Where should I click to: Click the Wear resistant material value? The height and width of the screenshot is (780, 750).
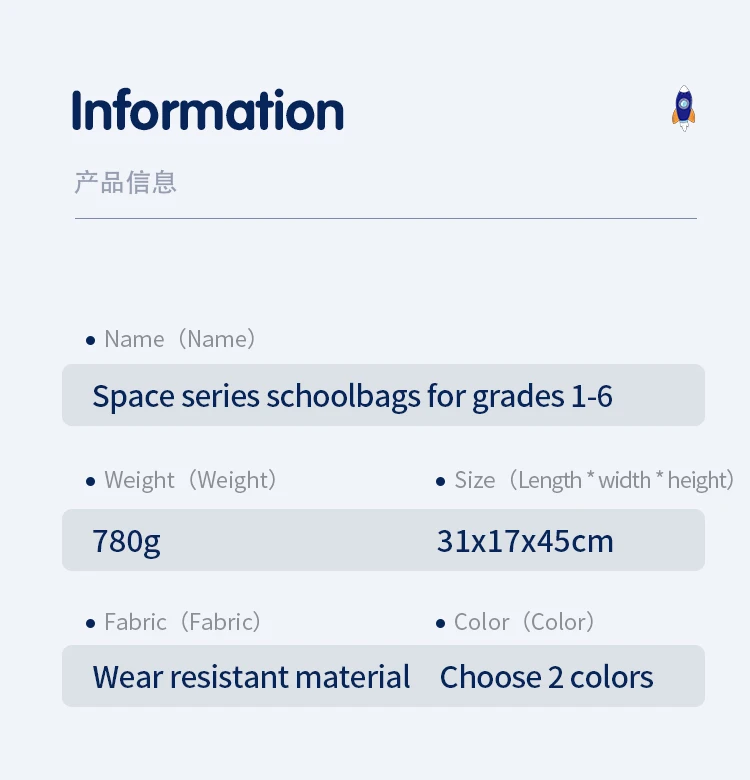[251, 677]
